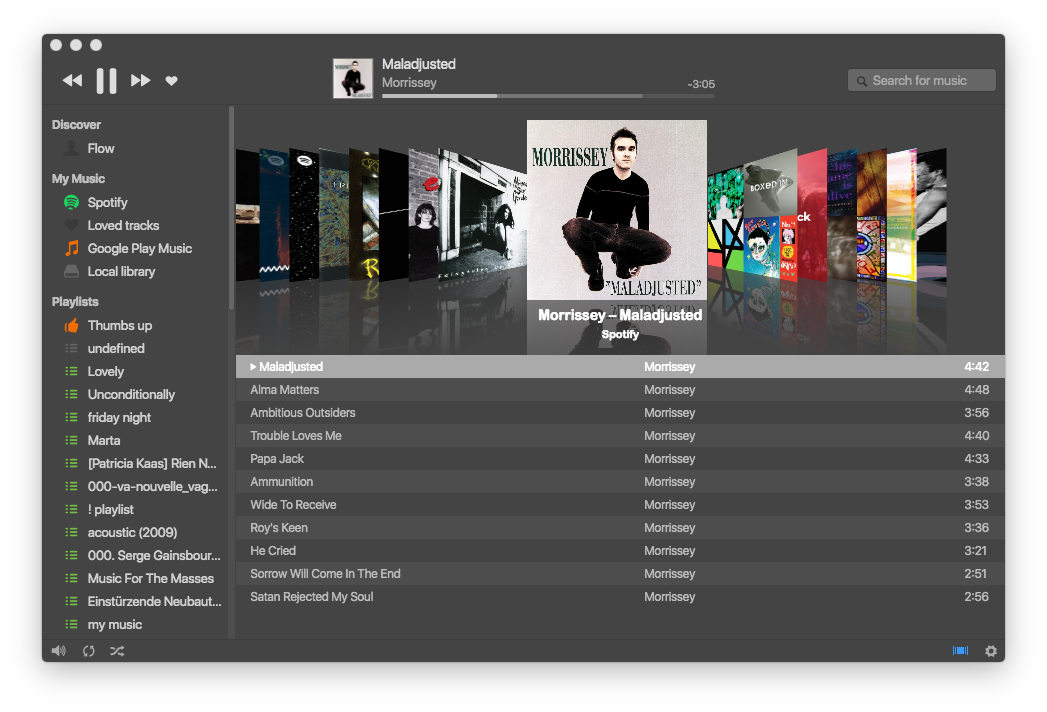Select the Boxed In album cover
1047x712 pixels.
770,183
